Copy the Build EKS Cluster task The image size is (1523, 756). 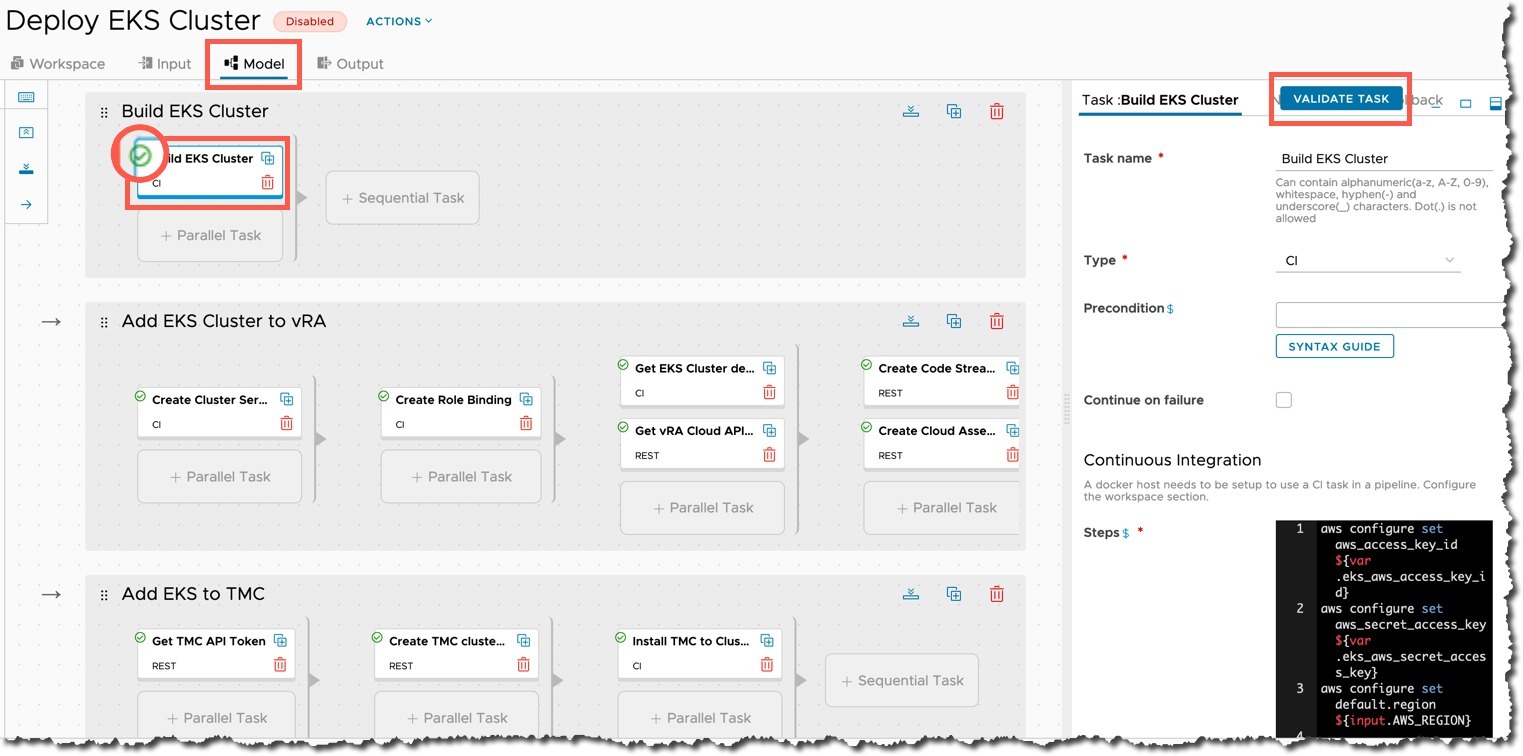pyautogui.click(x=268, y=158)
